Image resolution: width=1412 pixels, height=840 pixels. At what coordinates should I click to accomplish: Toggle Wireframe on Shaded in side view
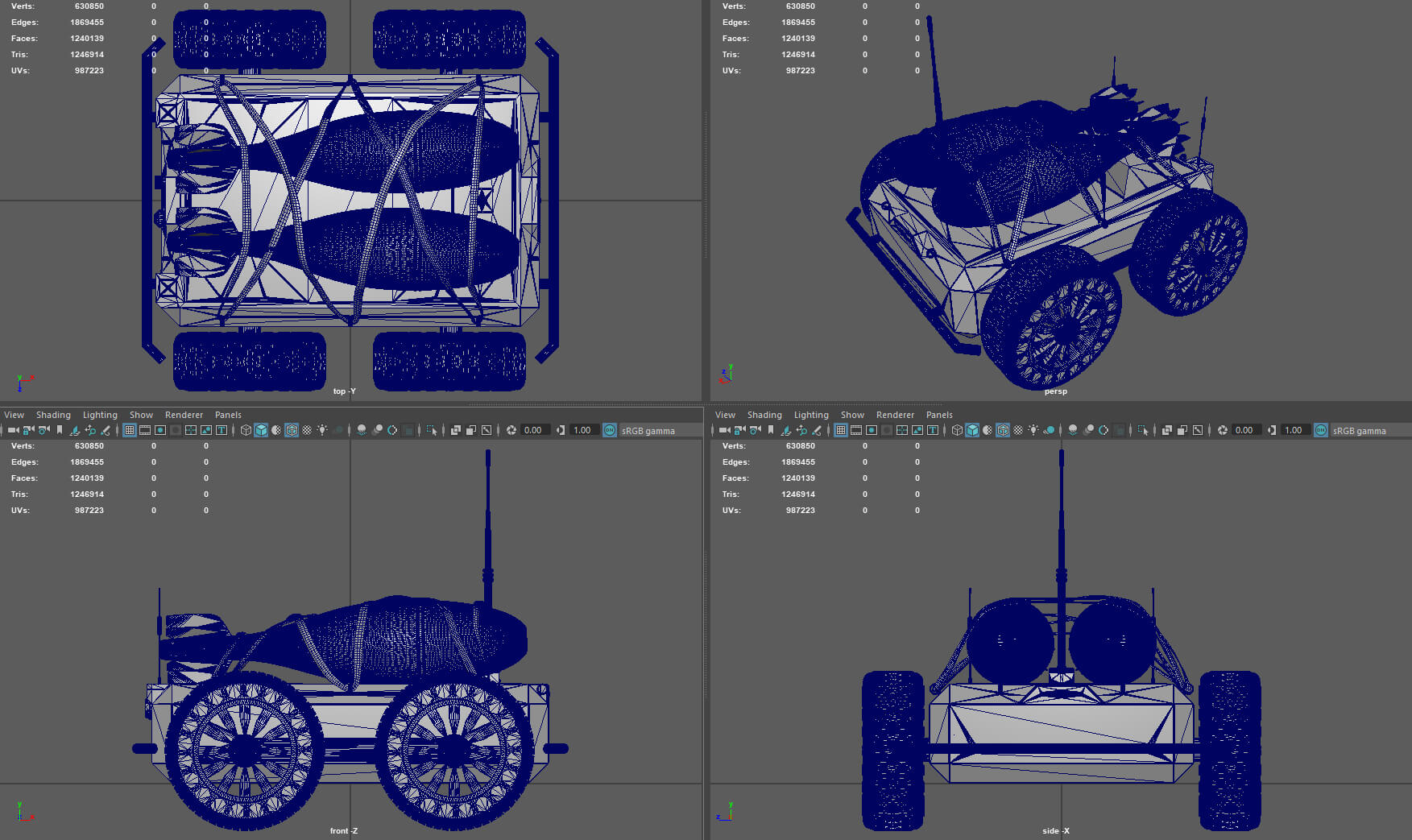click(1003, 430)
